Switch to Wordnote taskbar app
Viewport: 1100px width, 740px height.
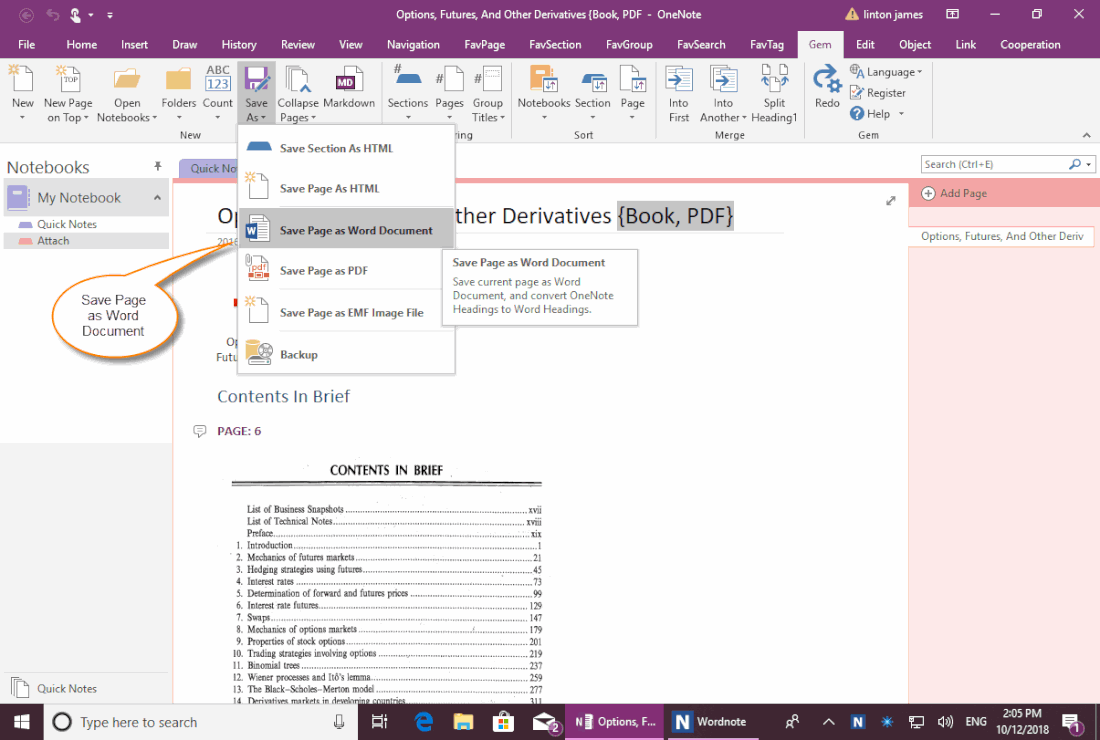(x=711, y=722)
